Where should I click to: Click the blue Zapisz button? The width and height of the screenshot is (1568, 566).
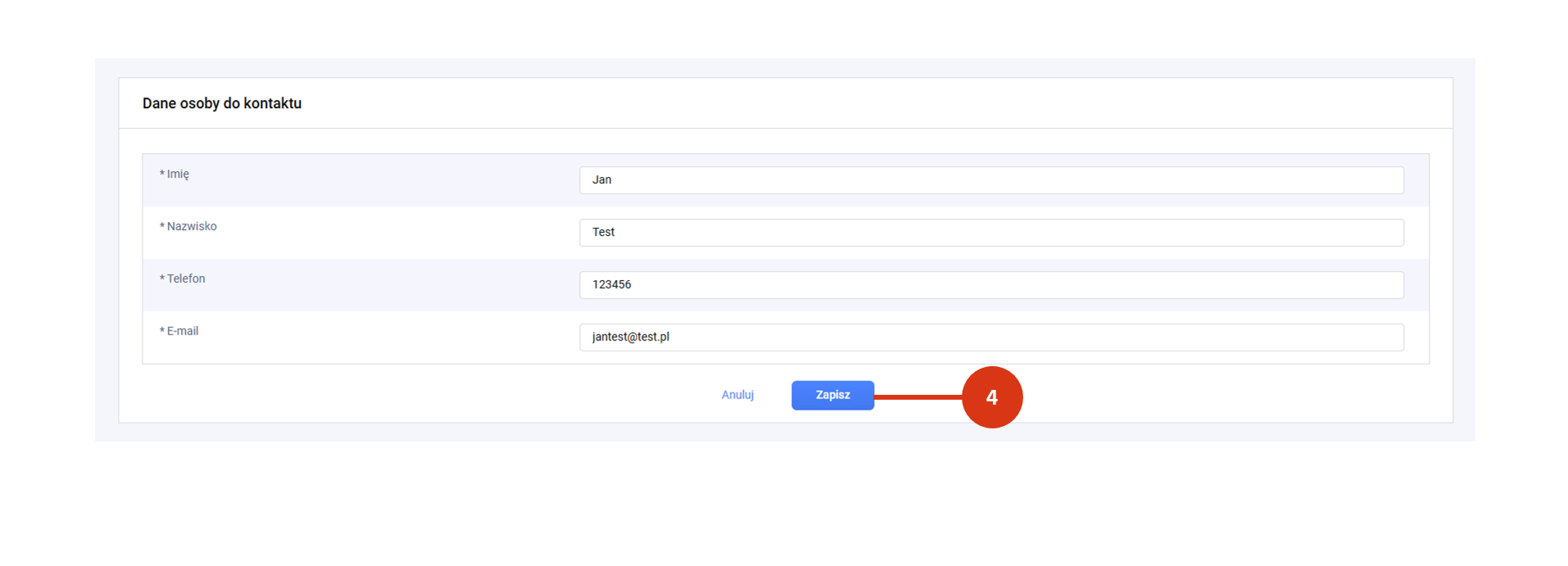tap(832, 395)
